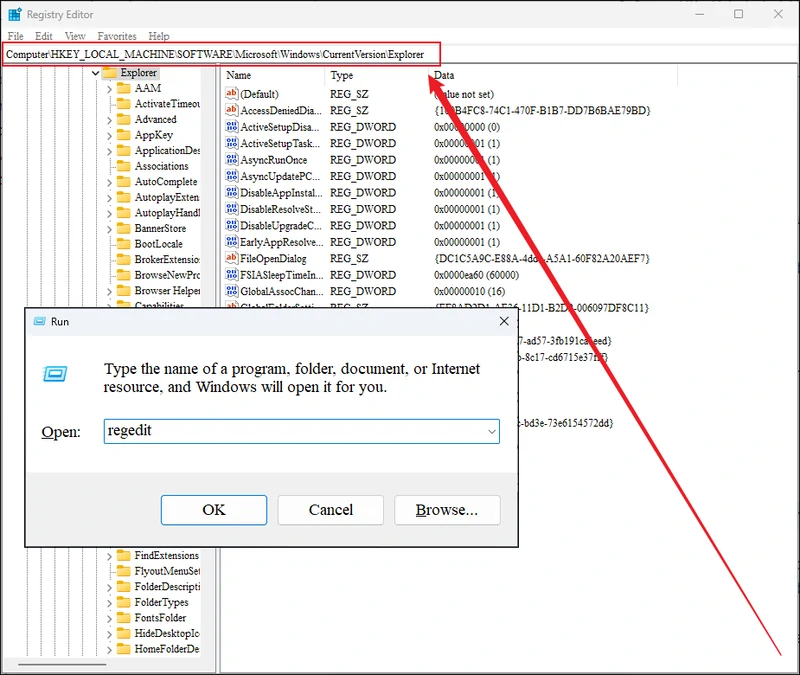The image size is (800, 675).
Task: Open the Run dialog Open dropdown arrow
Action: tap(491, 432)
